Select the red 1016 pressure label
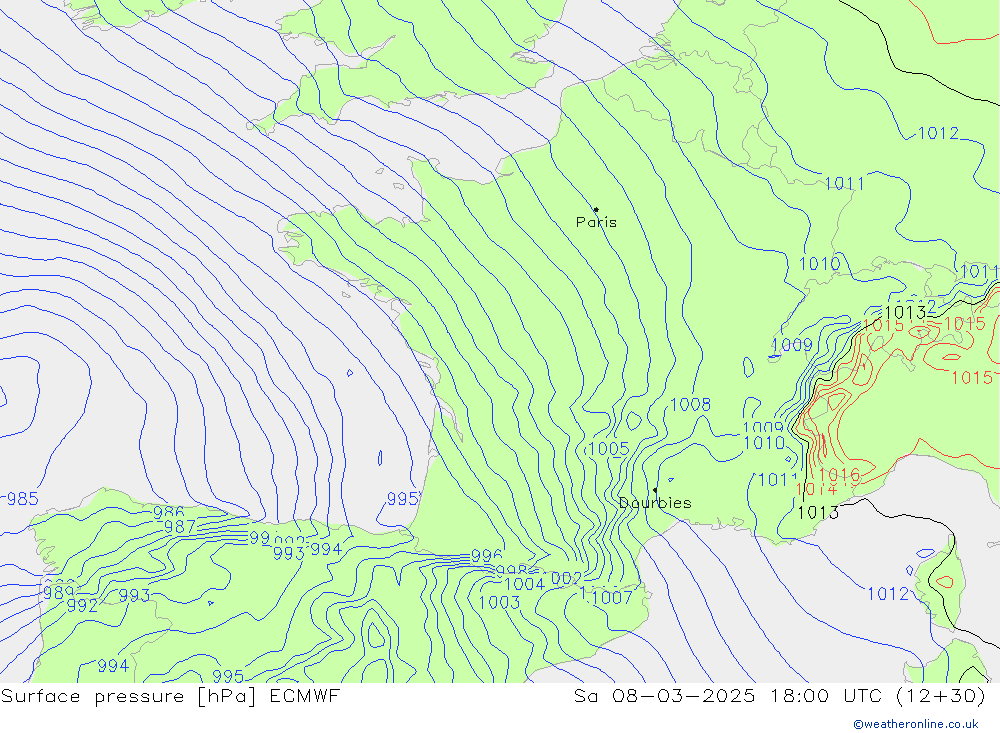 [839, 475]
